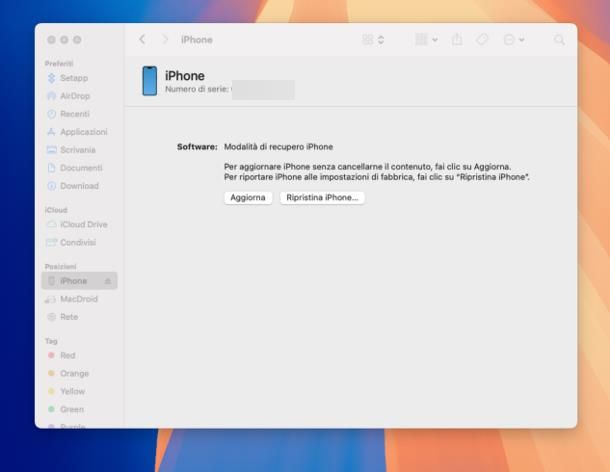Image resolution: width=610 pixels, height=472 pixels.
Task: Click the Tag icon in toolbar
Action: 482,40
